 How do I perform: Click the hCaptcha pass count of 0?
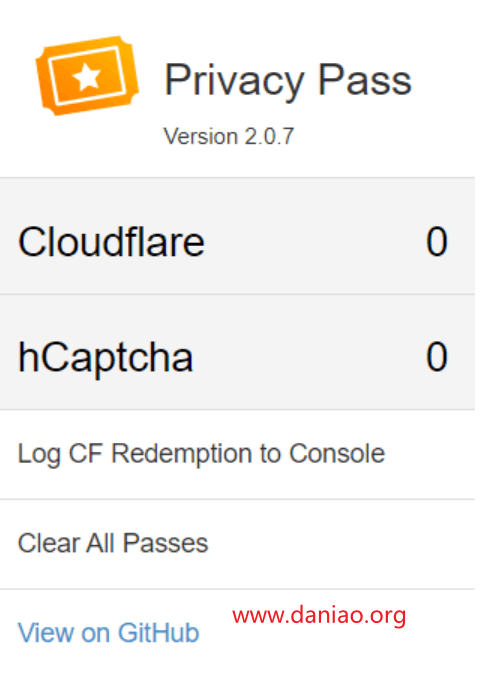437,357
